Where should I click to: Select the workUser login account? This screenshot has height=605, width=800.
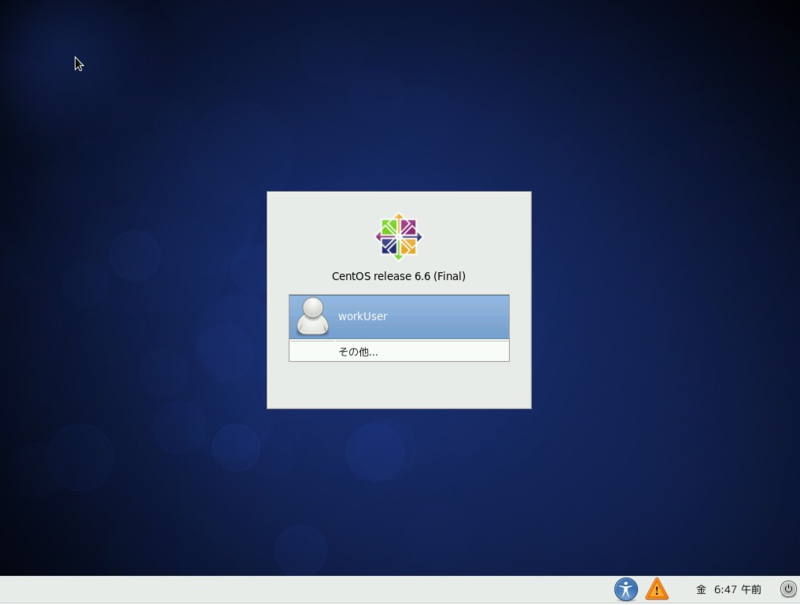click(399, 317)
